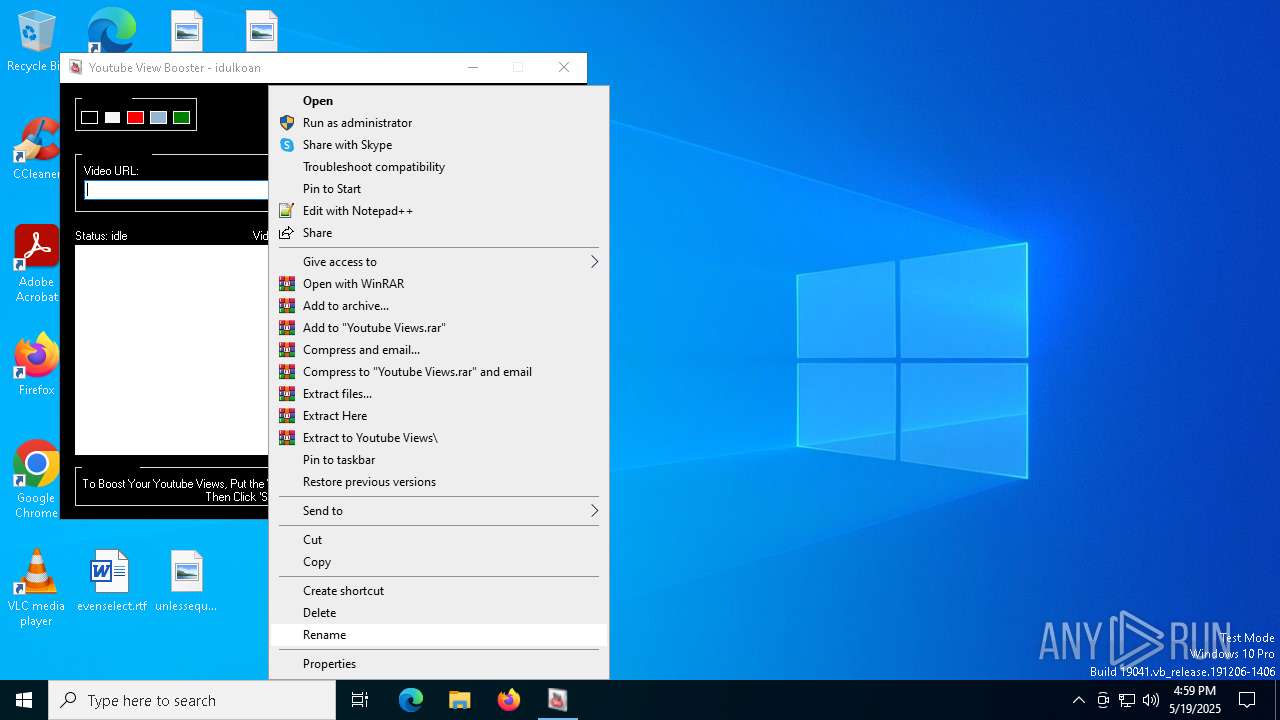Choose Create shortcut

439,591
